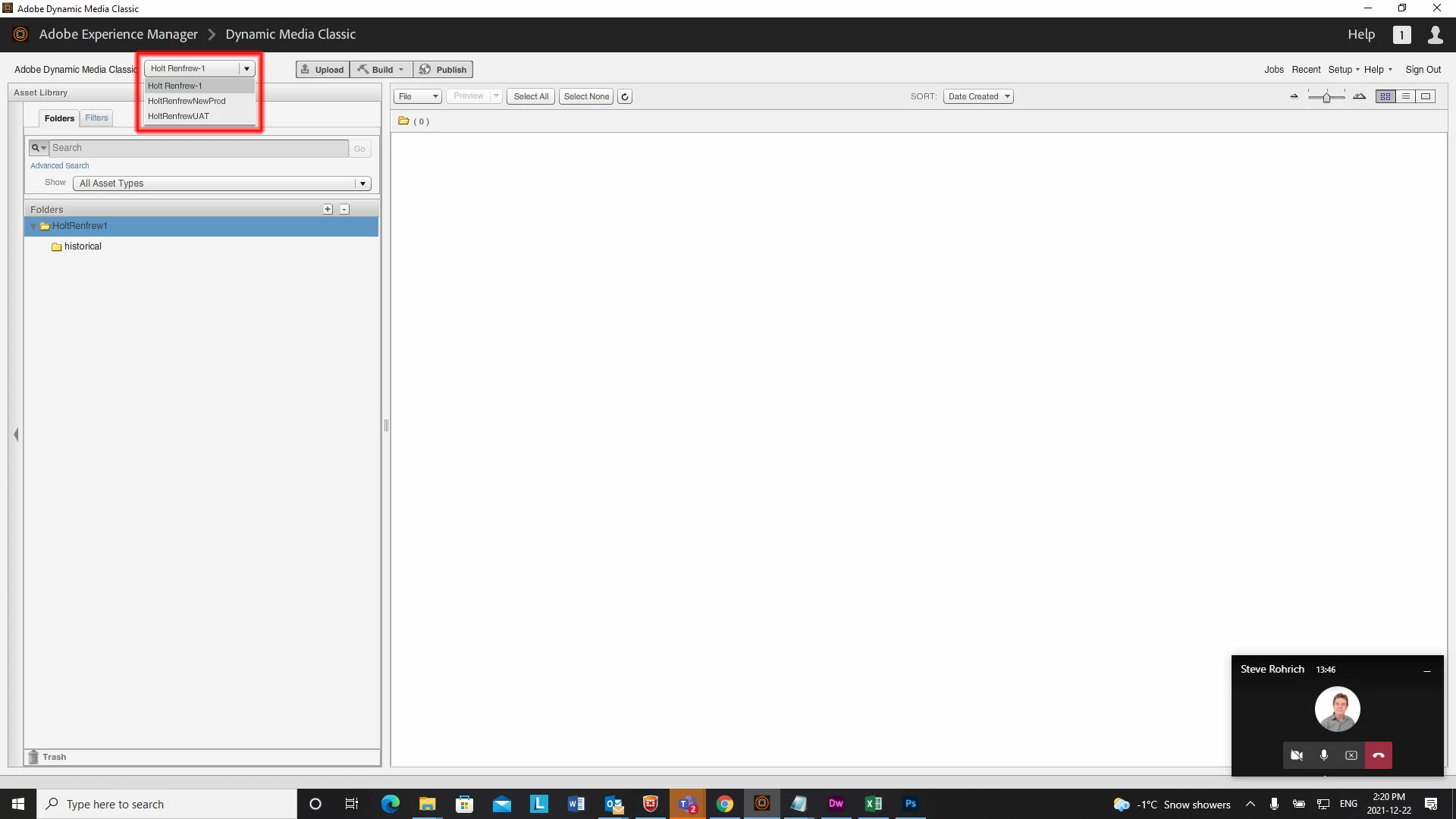Open the Date Created sort dropdown
Image resolution: width=1456 pixels, height=819 pixels.
[x=978, y=96]
